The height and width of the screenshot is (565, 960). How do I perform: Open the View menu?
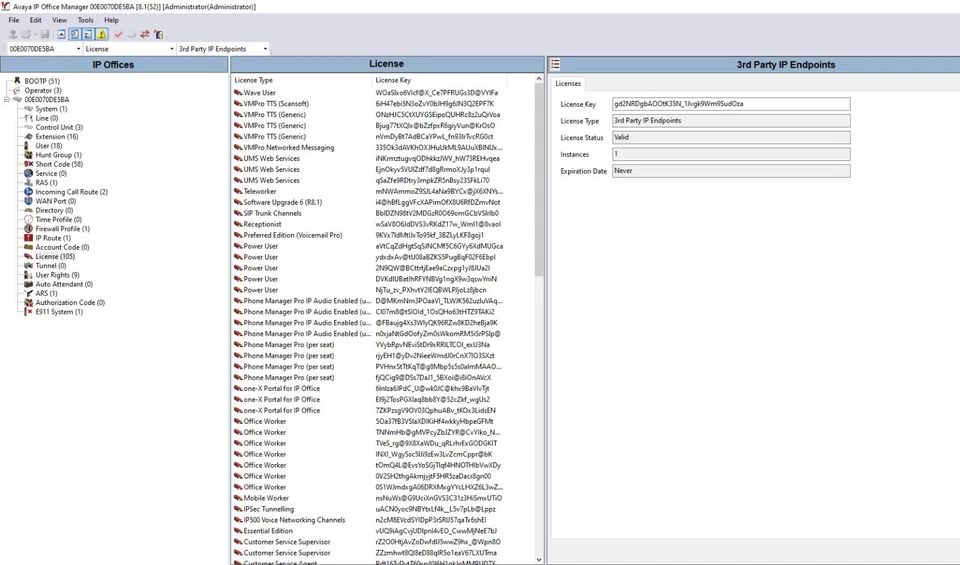coord(59,20)
